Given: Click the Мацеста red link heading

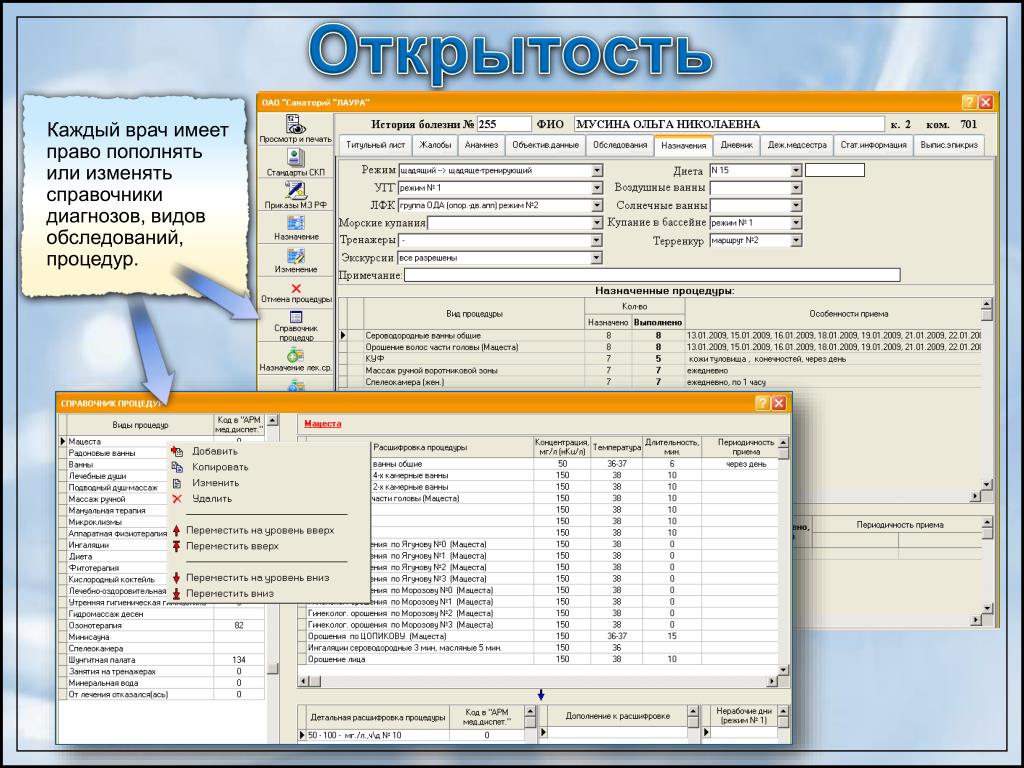Looking at the screenshot, I should (x=323, y=424).
